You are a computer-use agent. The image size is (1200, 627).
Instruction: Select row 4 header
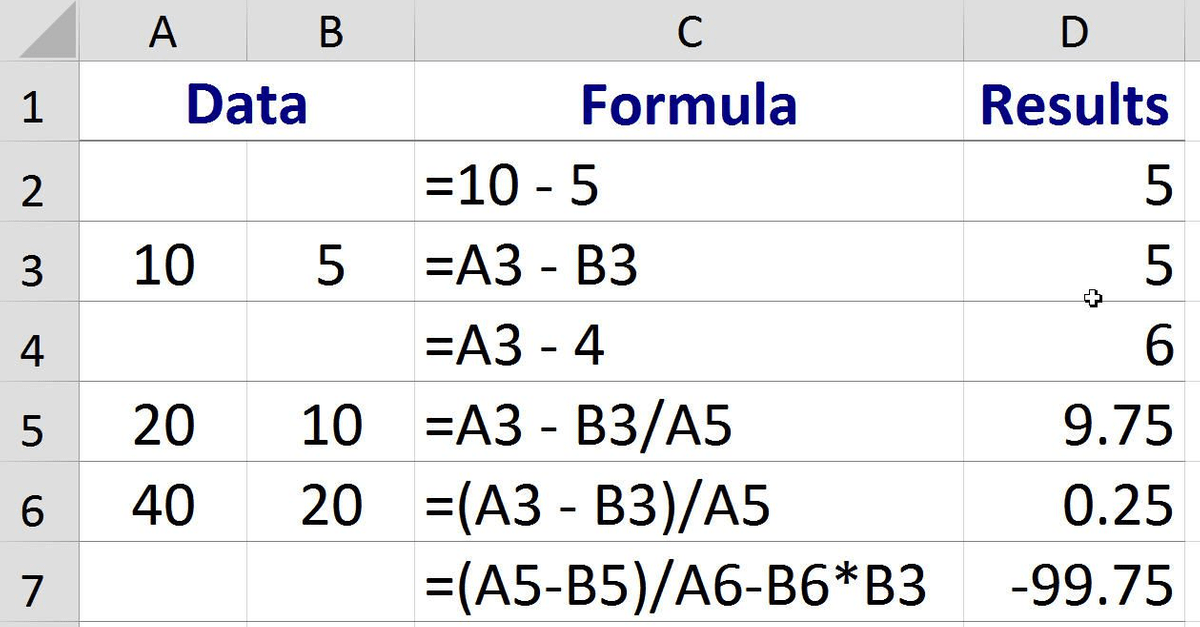(35, 346)
